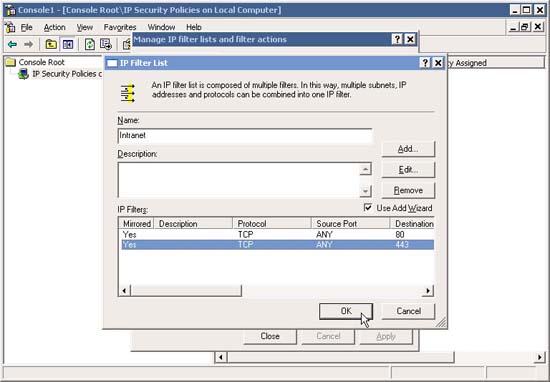Click the IP Filters horizontal scrollbar thumb
The width and height of the screenshot is (550, 382).
pos(186,290)
